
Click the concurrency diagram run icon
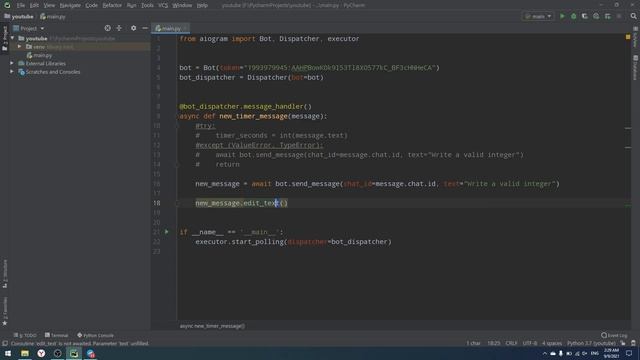click(607, 16)
